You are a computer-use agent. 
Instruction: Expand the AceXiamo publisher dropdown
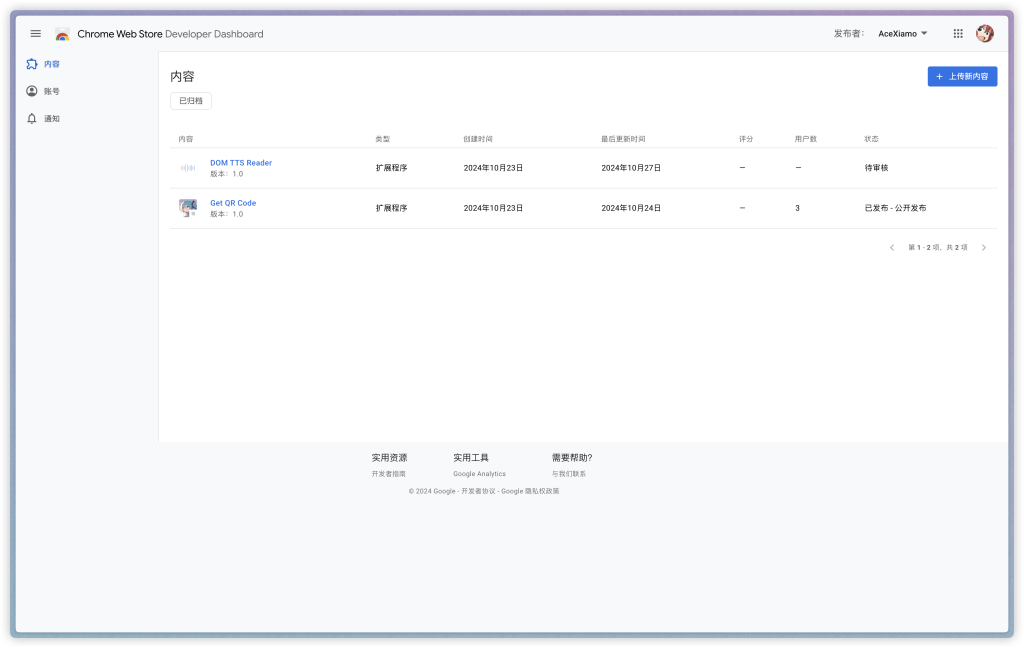902,34
